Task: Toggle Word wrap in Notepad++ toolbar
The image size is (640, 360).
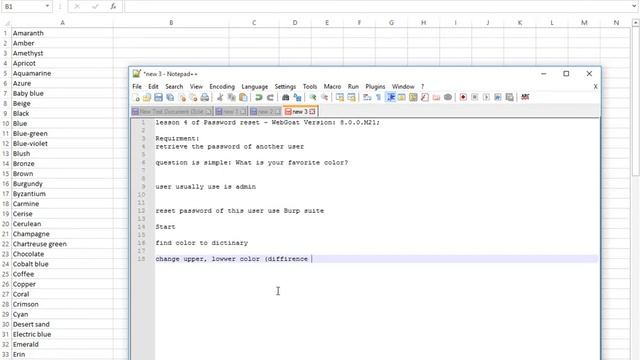Action: coord(367,97)
